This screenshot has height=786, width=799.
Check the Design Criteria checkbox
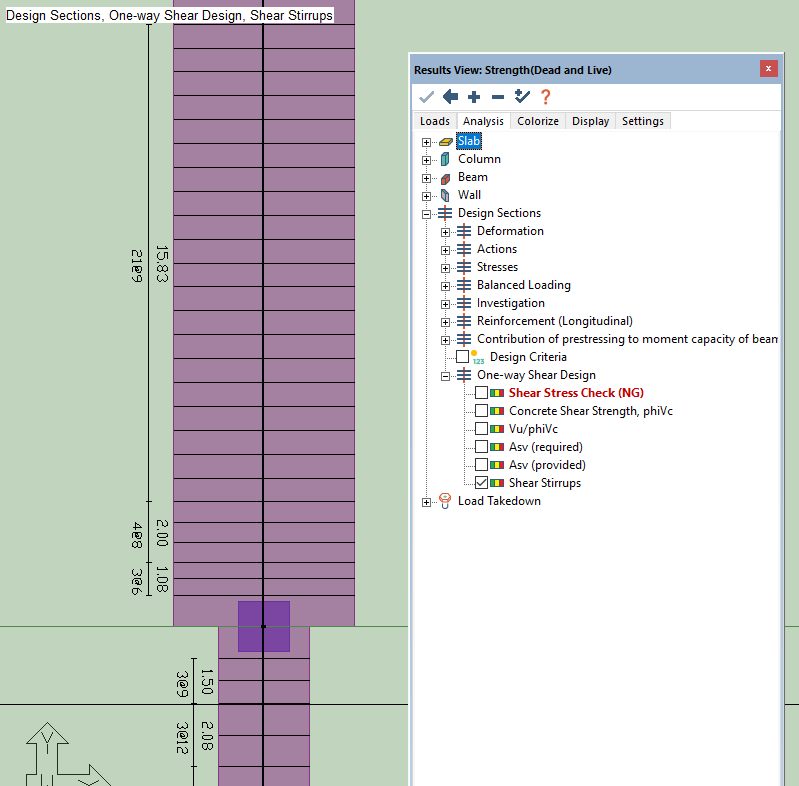462,357
